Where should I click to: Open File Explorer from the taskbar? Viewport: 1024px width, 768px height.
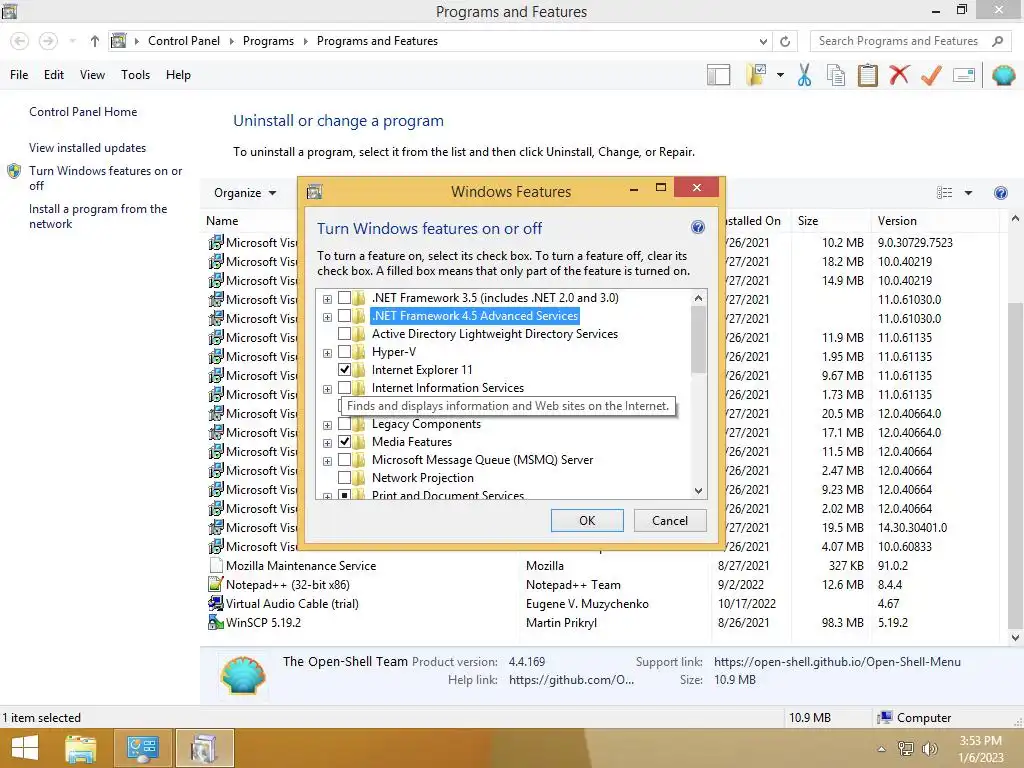(81, 748)
